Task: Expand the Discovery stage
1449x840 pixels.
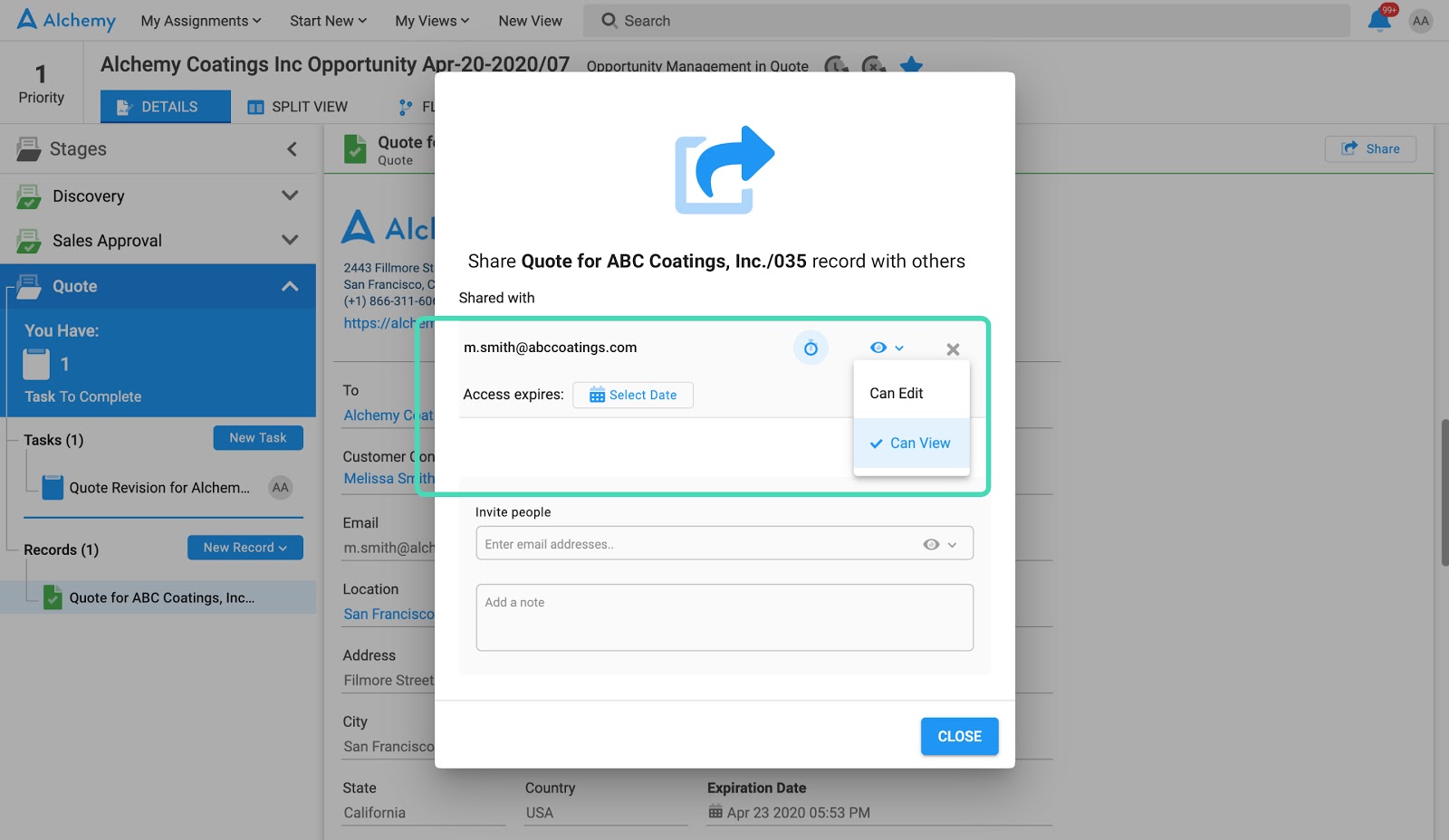Action: click(x=290, y=196)
